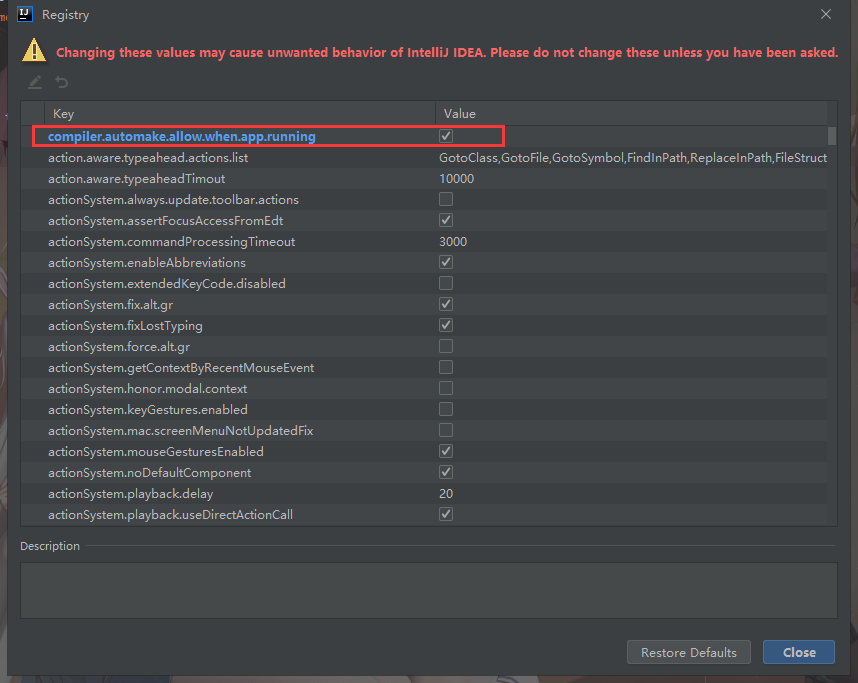The image size is (858, 683).
Task: Click the value 20 for playback.delay
Action: tap(446, 494)
